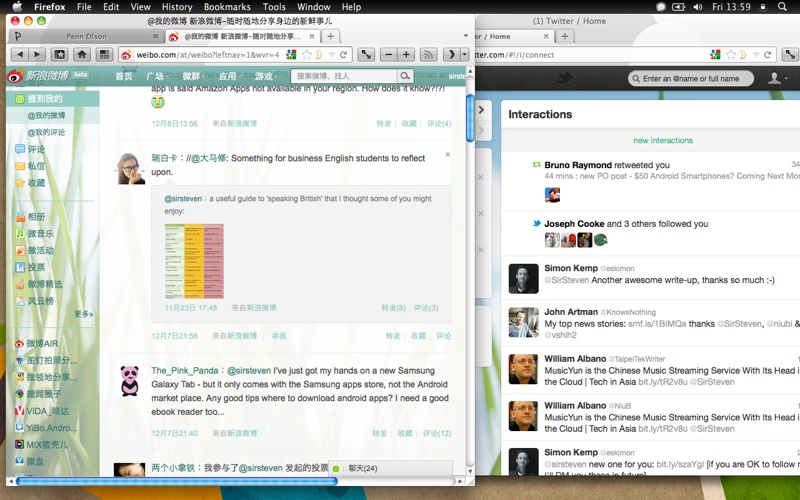Viewport: 800px width, 500px height.
Task: Click Twitter 'Enter an @name' search field
Action: [x=691, y=78]
